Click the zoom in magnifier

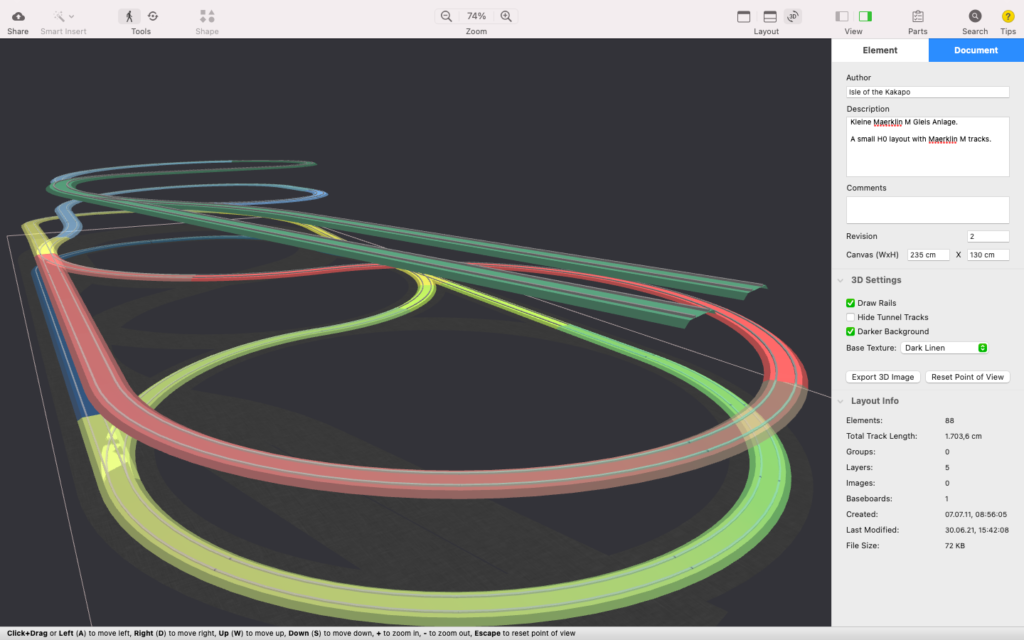coord(506,16)
